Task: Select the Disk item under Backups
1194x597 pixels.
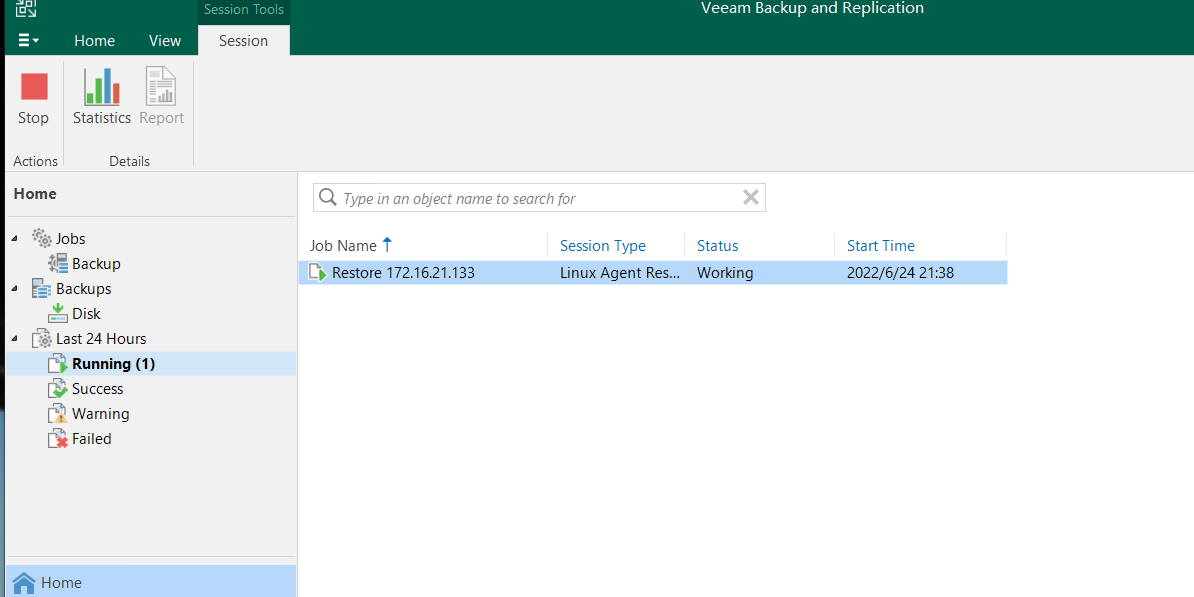Action: (87, 314)
